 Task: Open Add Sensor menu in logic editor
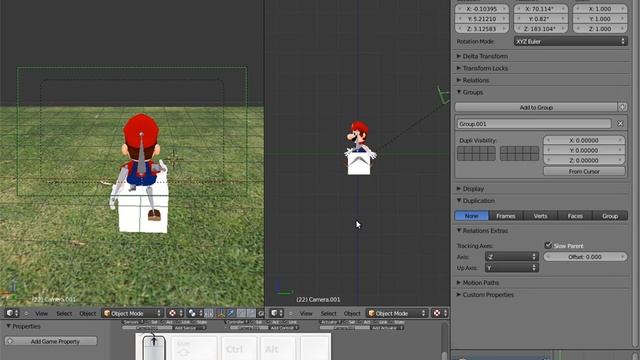tap(189, 328)
